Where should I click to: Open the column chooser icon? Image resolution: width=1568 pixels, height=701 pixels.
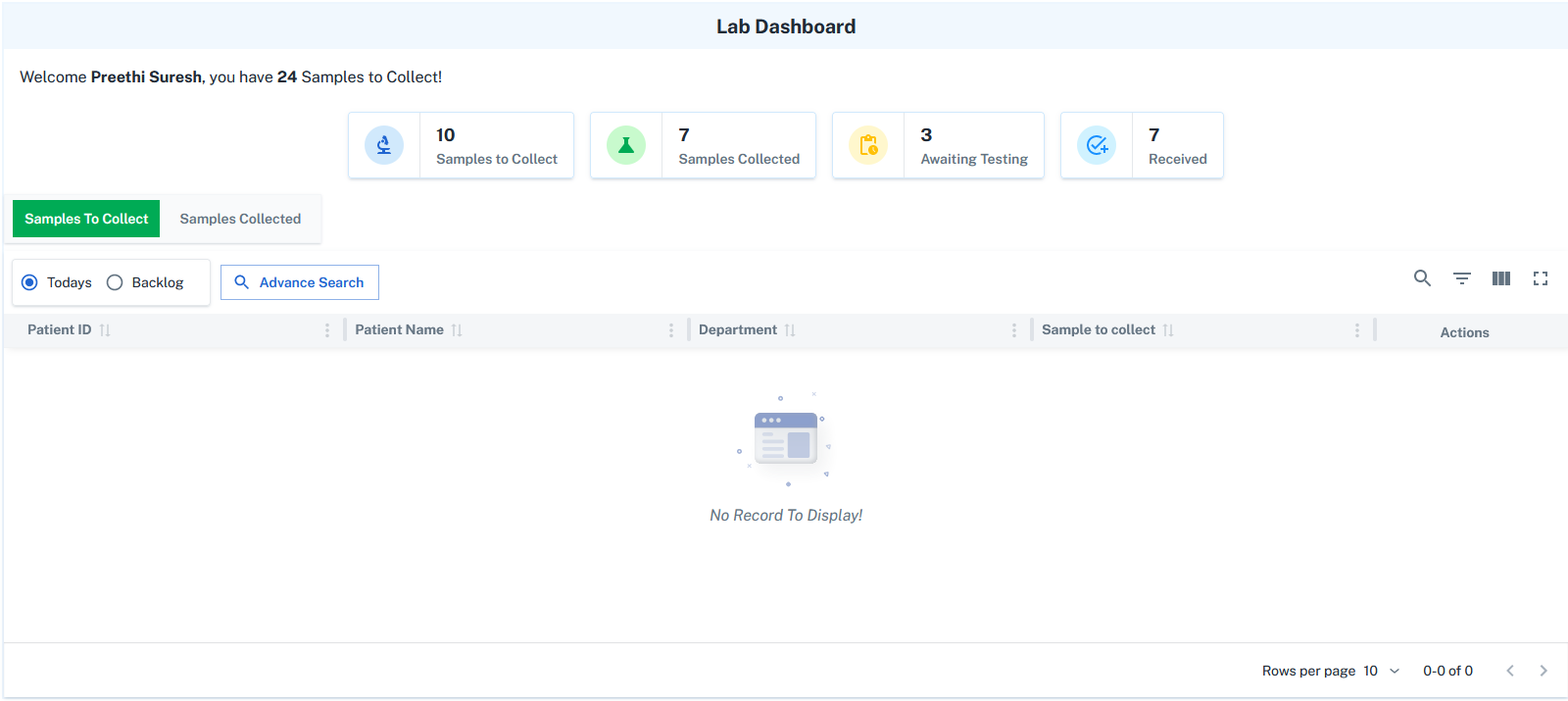click(x=1500, y=278)
